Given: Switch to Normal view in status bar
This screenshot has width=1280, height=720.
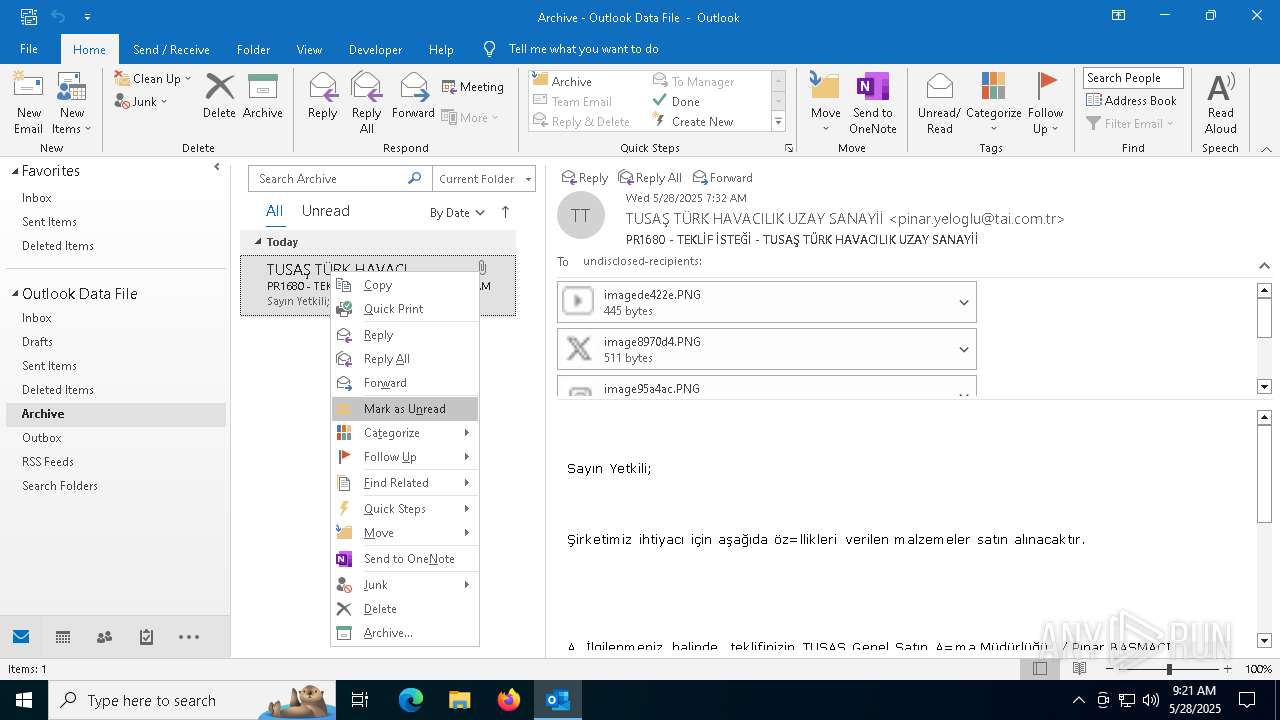Looking at the screenshot, I should 1040,669.
